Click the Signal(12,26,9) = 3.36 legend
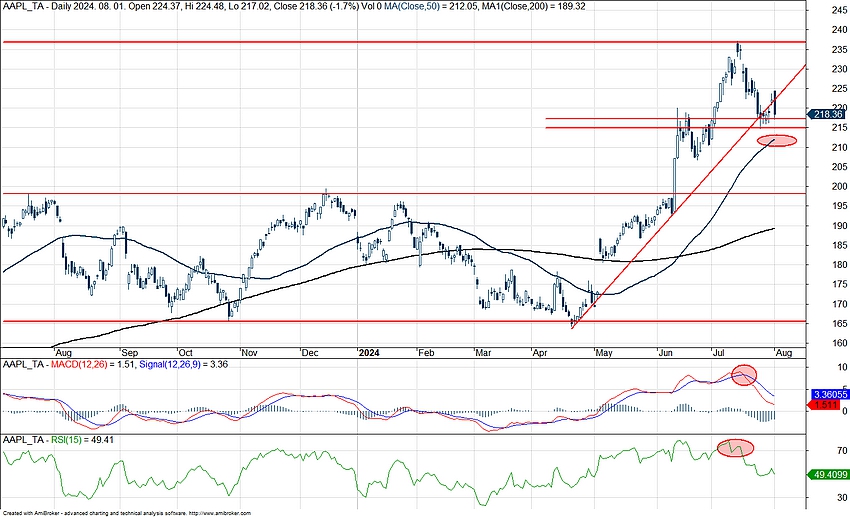This screenshot has height=517, width=850. (183, 365)
